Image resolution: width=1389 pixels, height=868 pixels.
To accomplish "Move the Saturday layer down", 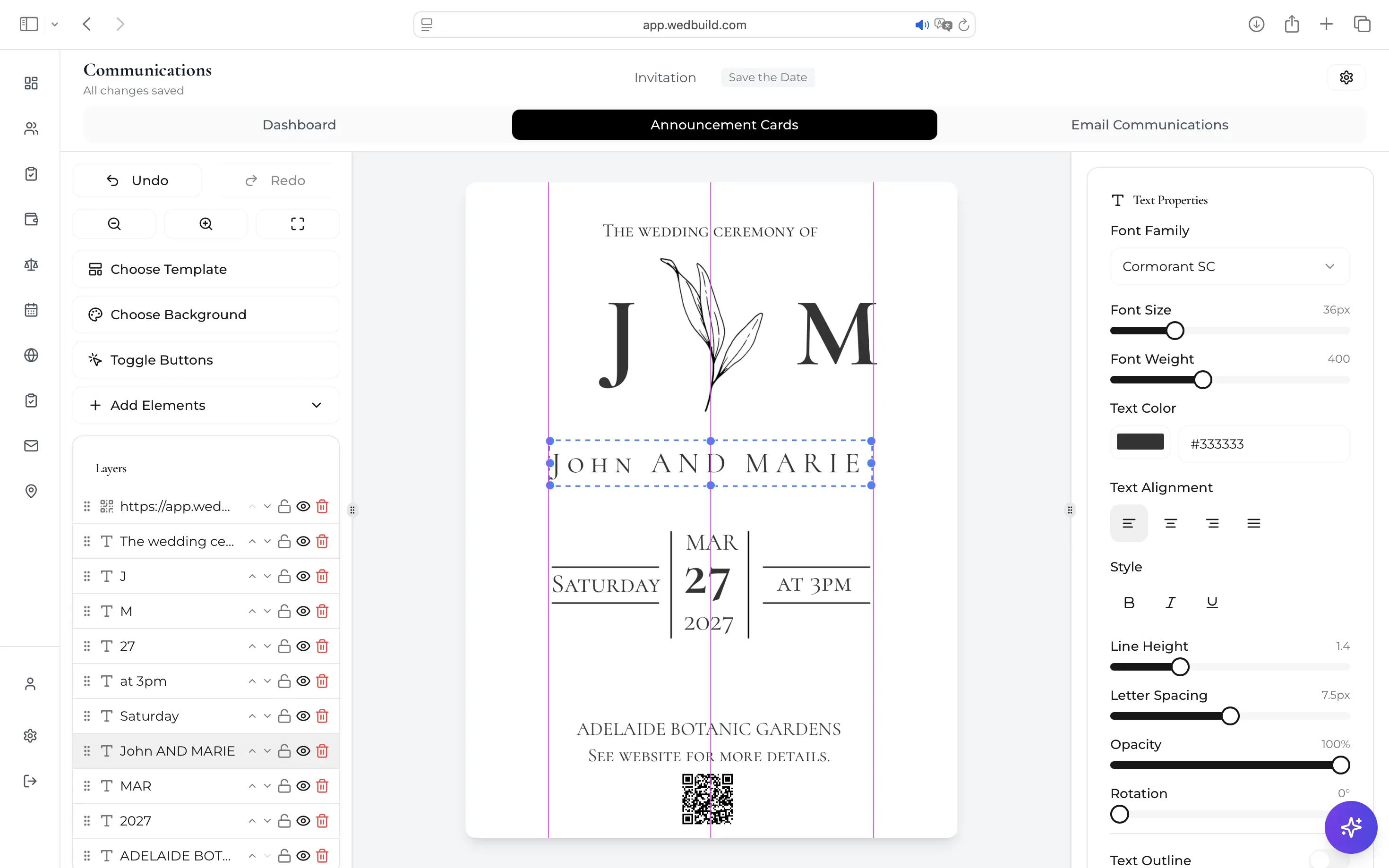I will 267,716.
